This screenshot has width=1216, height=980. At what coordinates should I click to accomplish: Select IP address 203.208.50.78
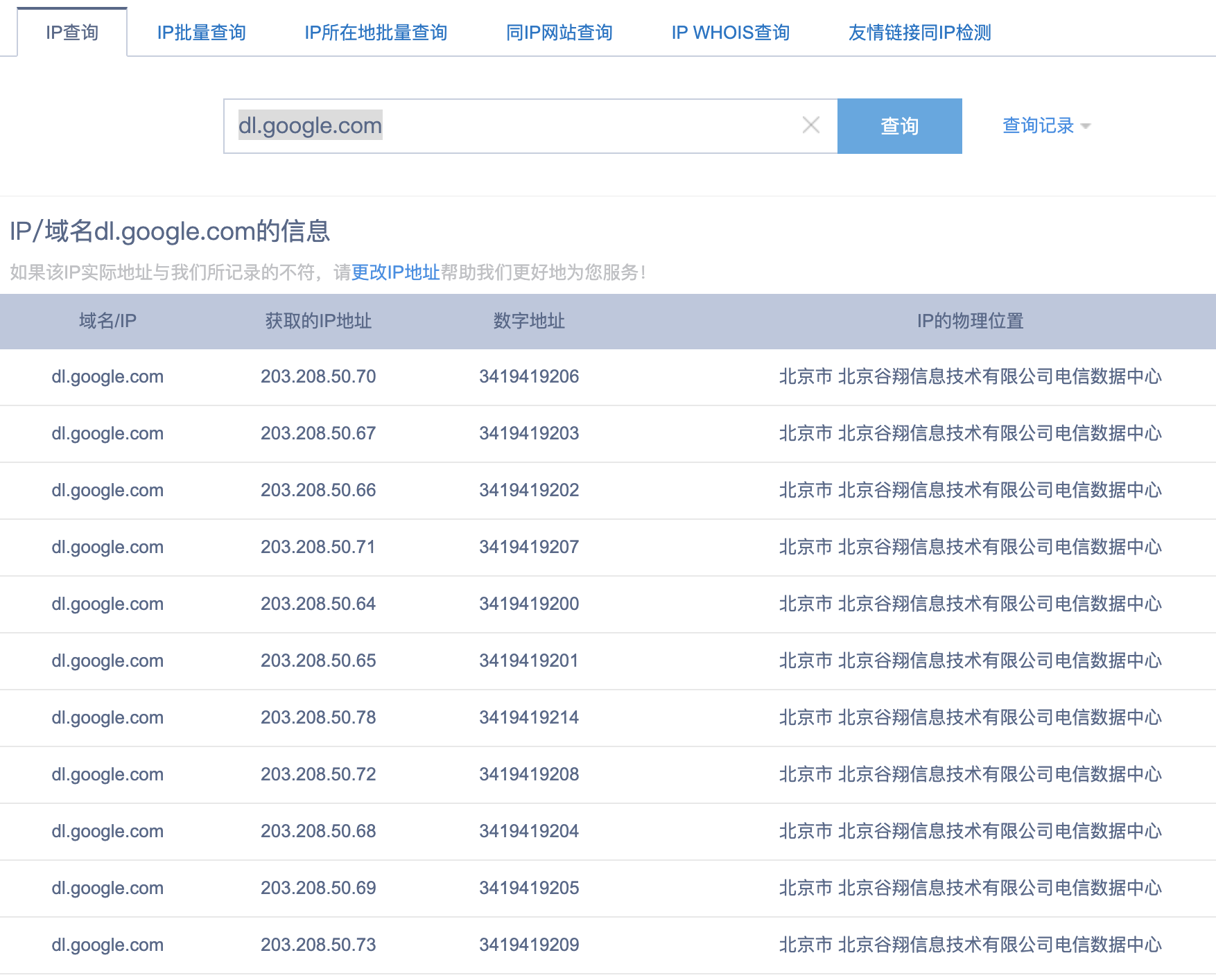click(x=318, y=717)
